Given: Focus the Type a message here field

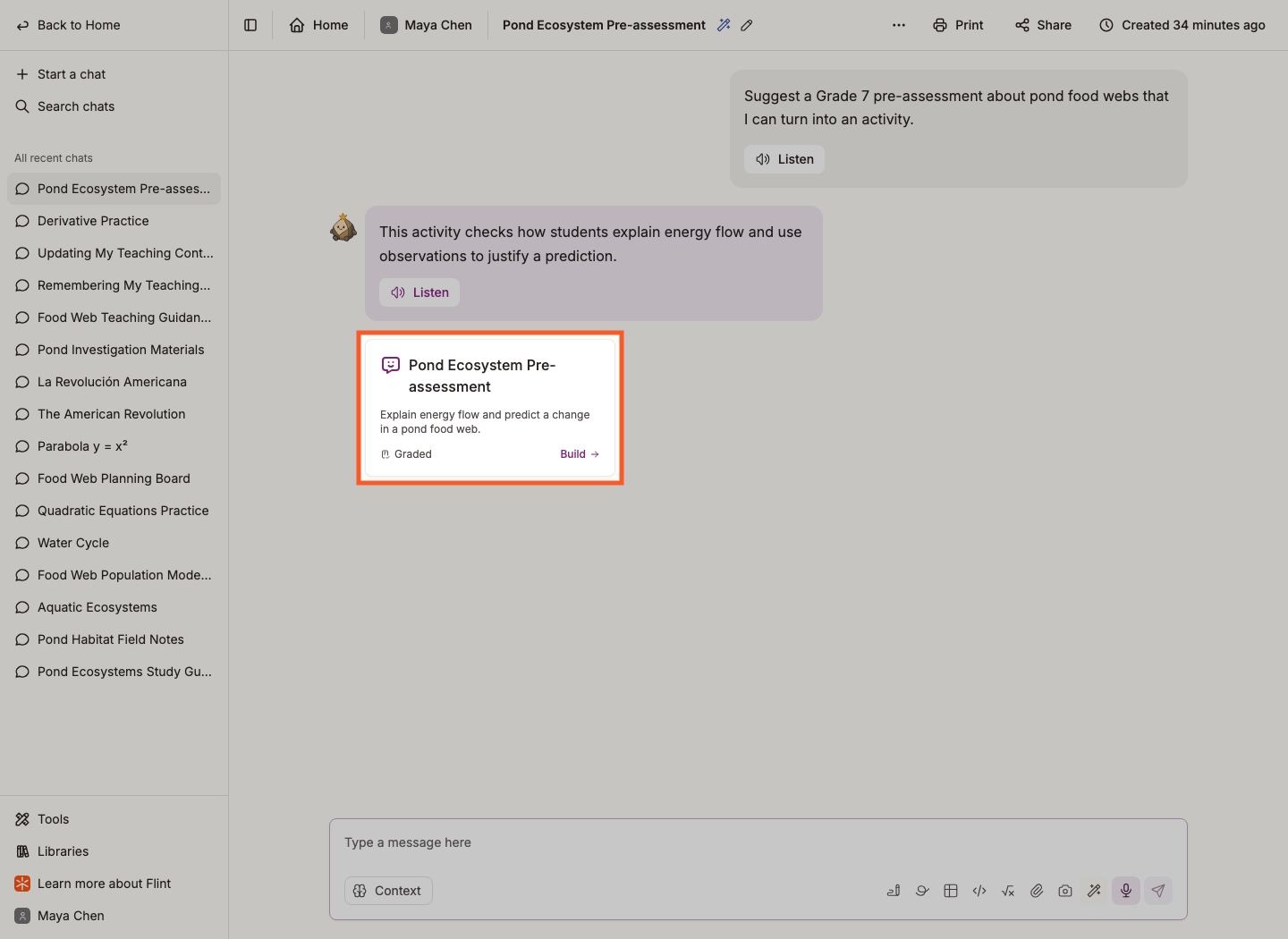Looking at the screenshot, I should 758,842.
